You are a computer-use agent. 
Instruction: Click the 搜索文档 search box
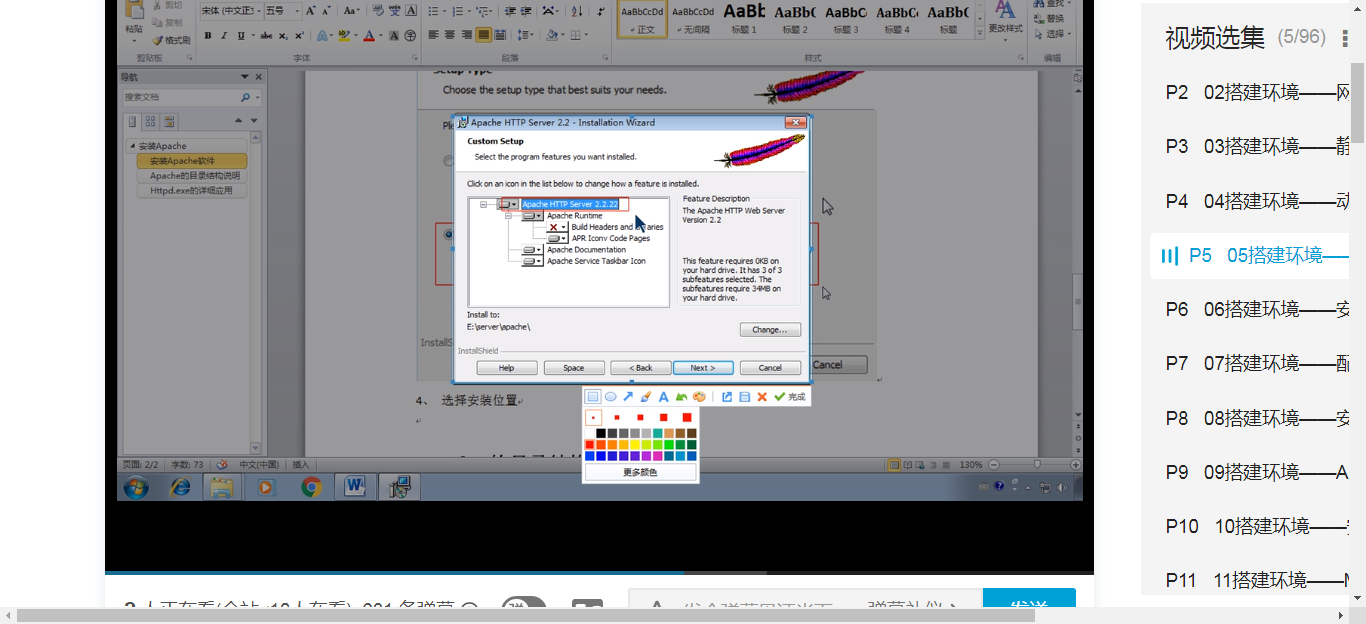point(180,97)
